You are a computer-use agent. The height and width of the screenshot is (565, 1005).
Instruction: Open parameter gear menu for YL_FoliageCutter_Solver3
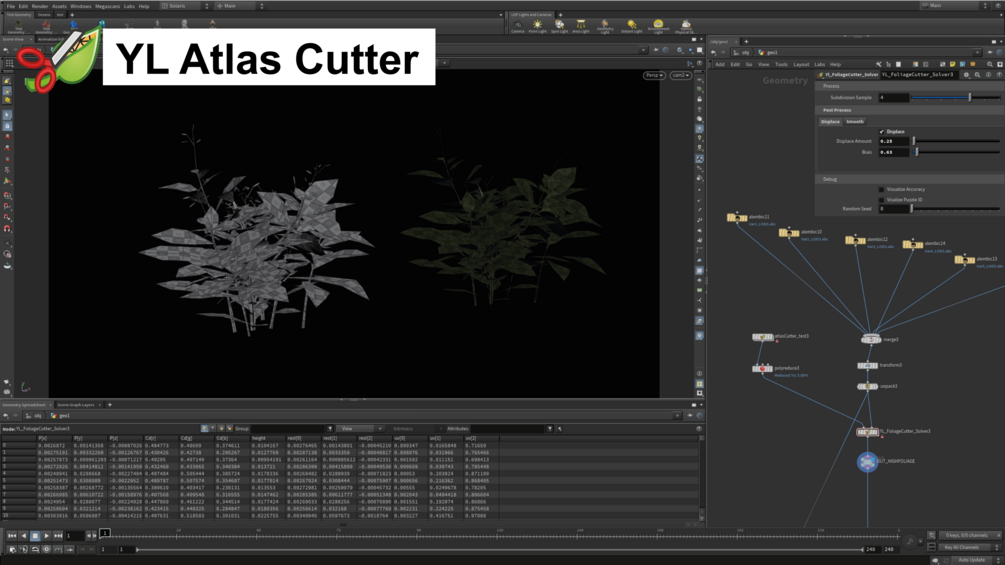[x=967, y=75]
